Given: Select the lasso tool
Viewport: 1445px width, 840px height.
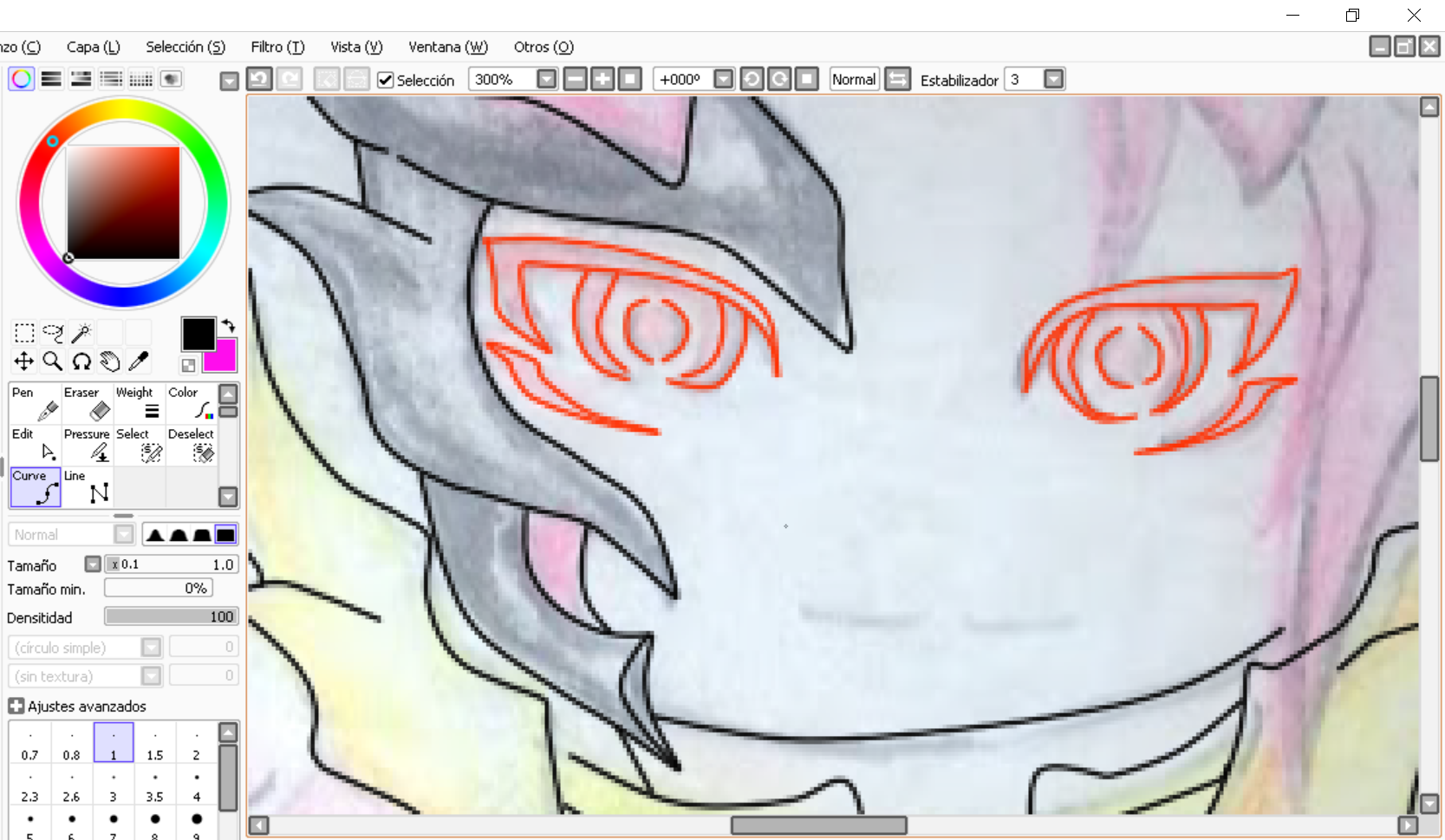Looking at the screenshot, I should click(53, 333).
